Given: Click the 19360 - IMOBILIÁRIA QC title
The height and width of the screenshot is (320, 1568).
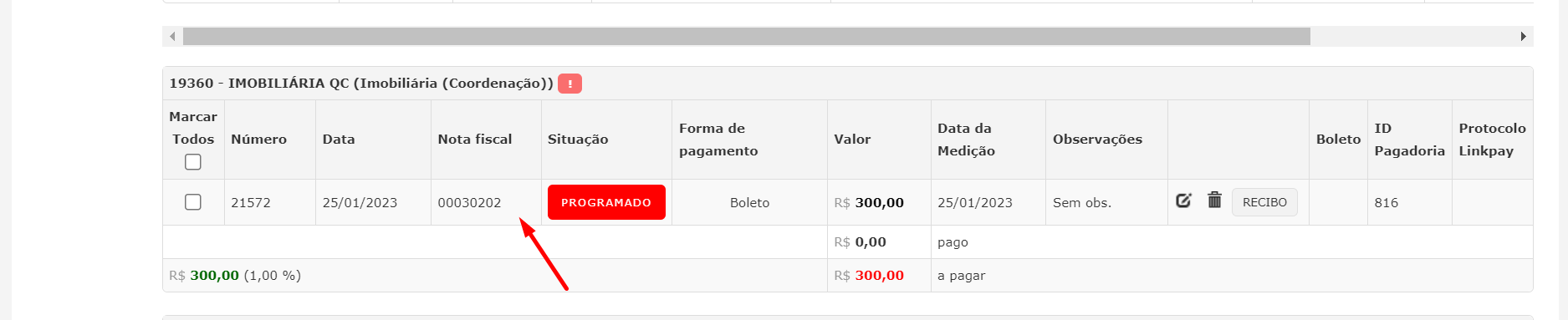Looking at the screenshot, I should pyautogui.click(x=361, y=84).
